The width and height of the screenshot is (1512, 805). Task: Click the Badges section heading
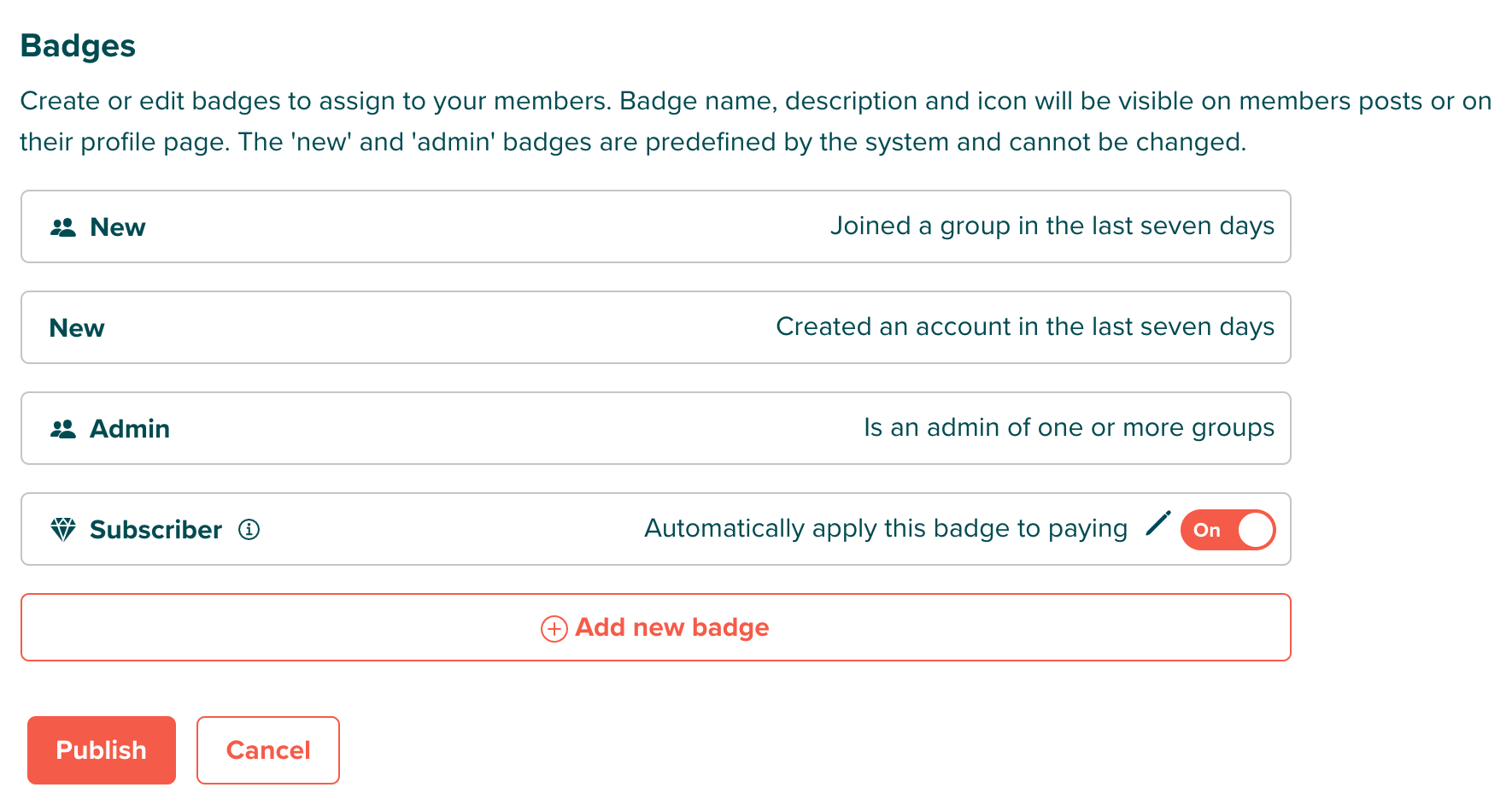(x=78, y=46)
